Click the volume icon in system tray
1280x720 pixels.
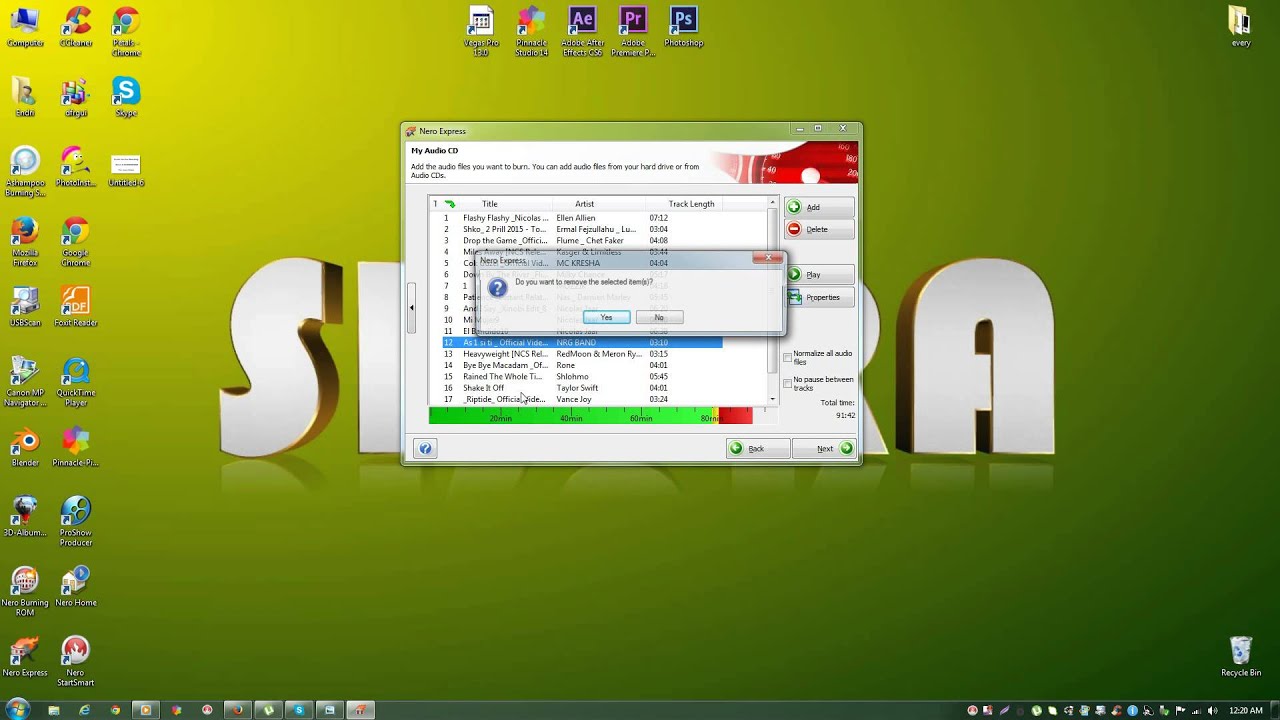(x=1212, y=710)
